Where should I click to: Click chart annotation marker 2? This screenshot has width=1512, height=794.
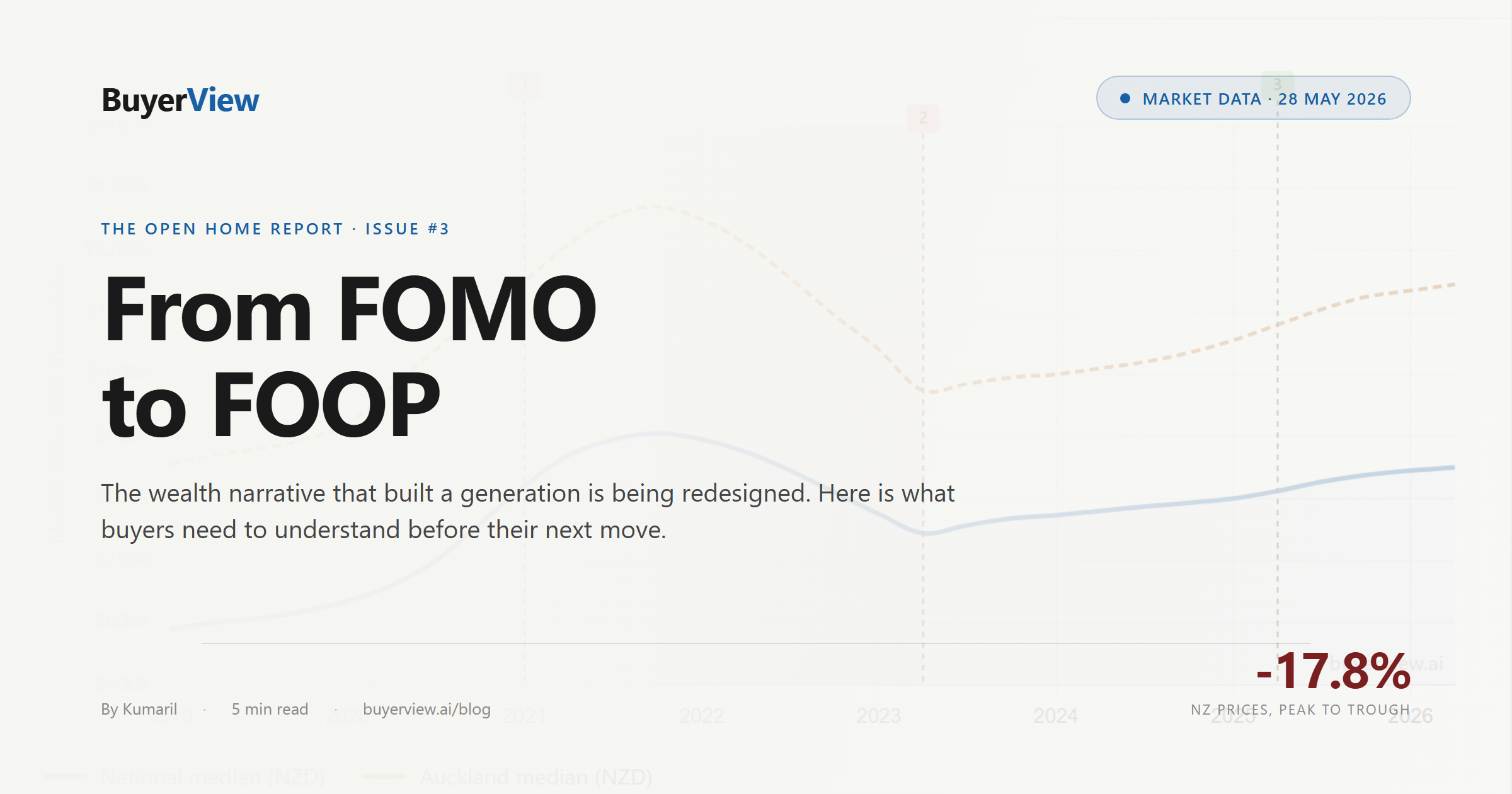click(923, 118)
